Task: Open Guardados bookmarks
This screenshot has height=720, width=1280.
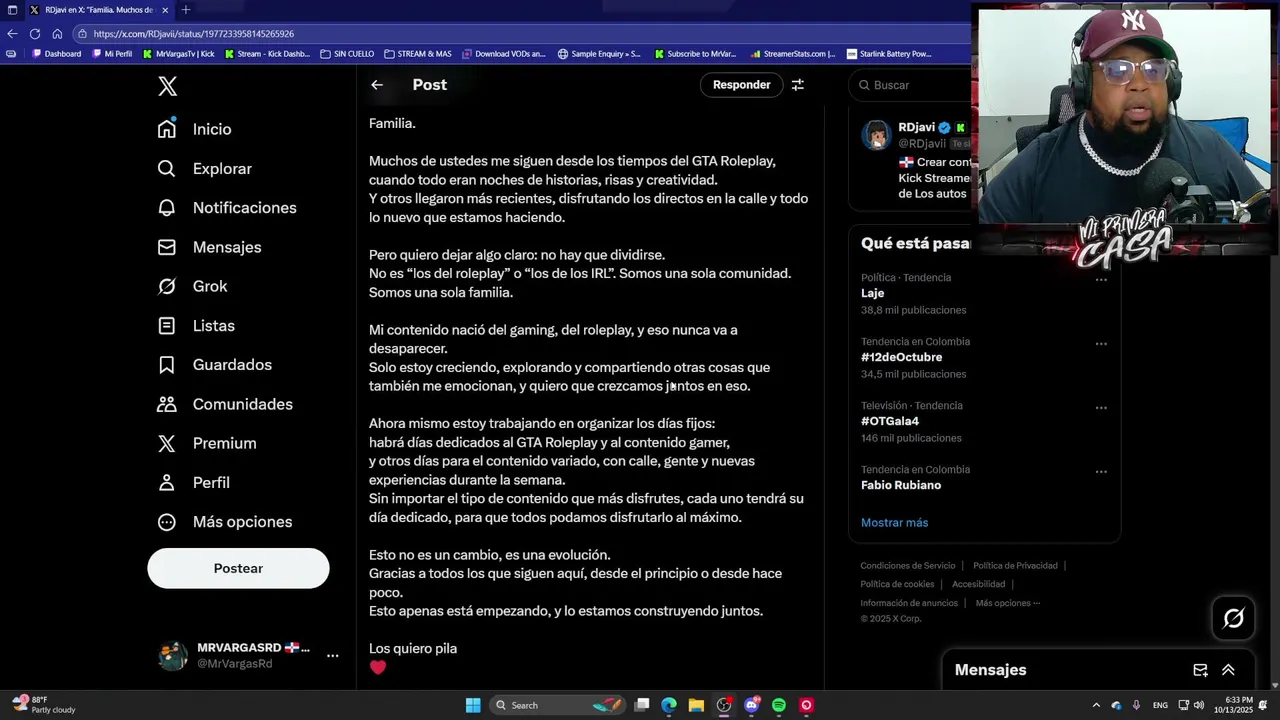Action: [215, 365]
